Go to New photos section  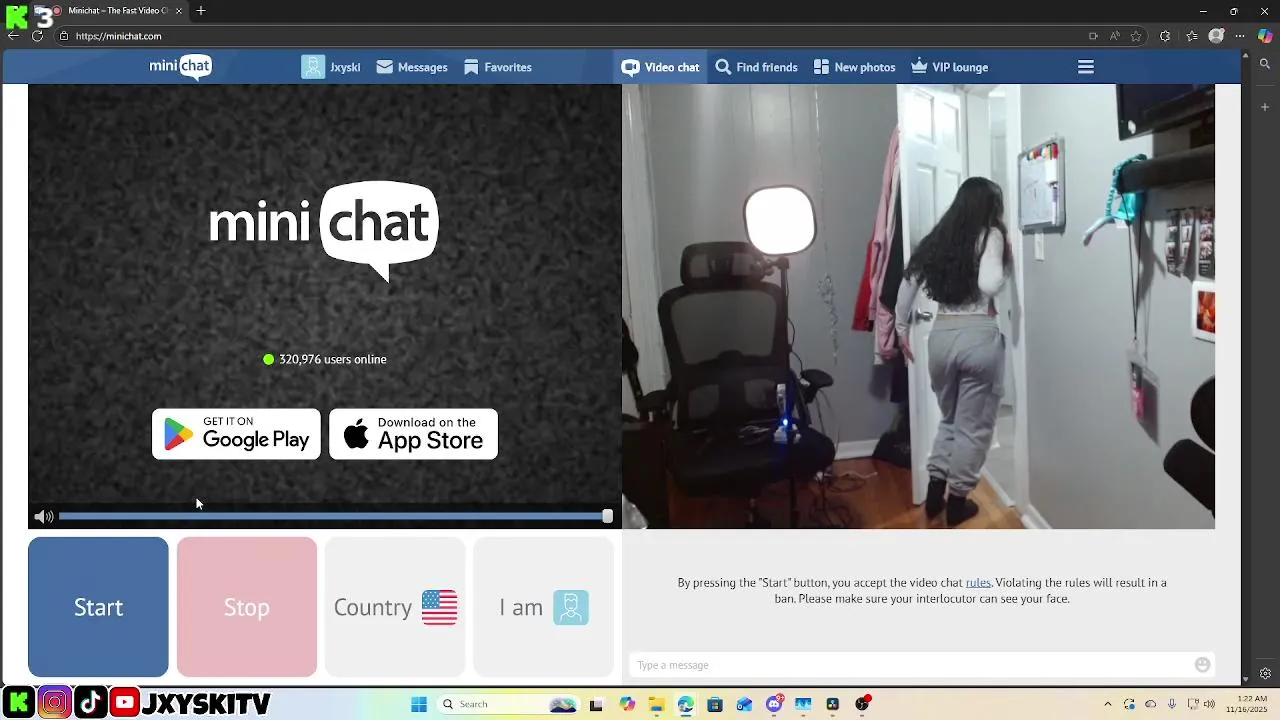(x=854, y=67)
